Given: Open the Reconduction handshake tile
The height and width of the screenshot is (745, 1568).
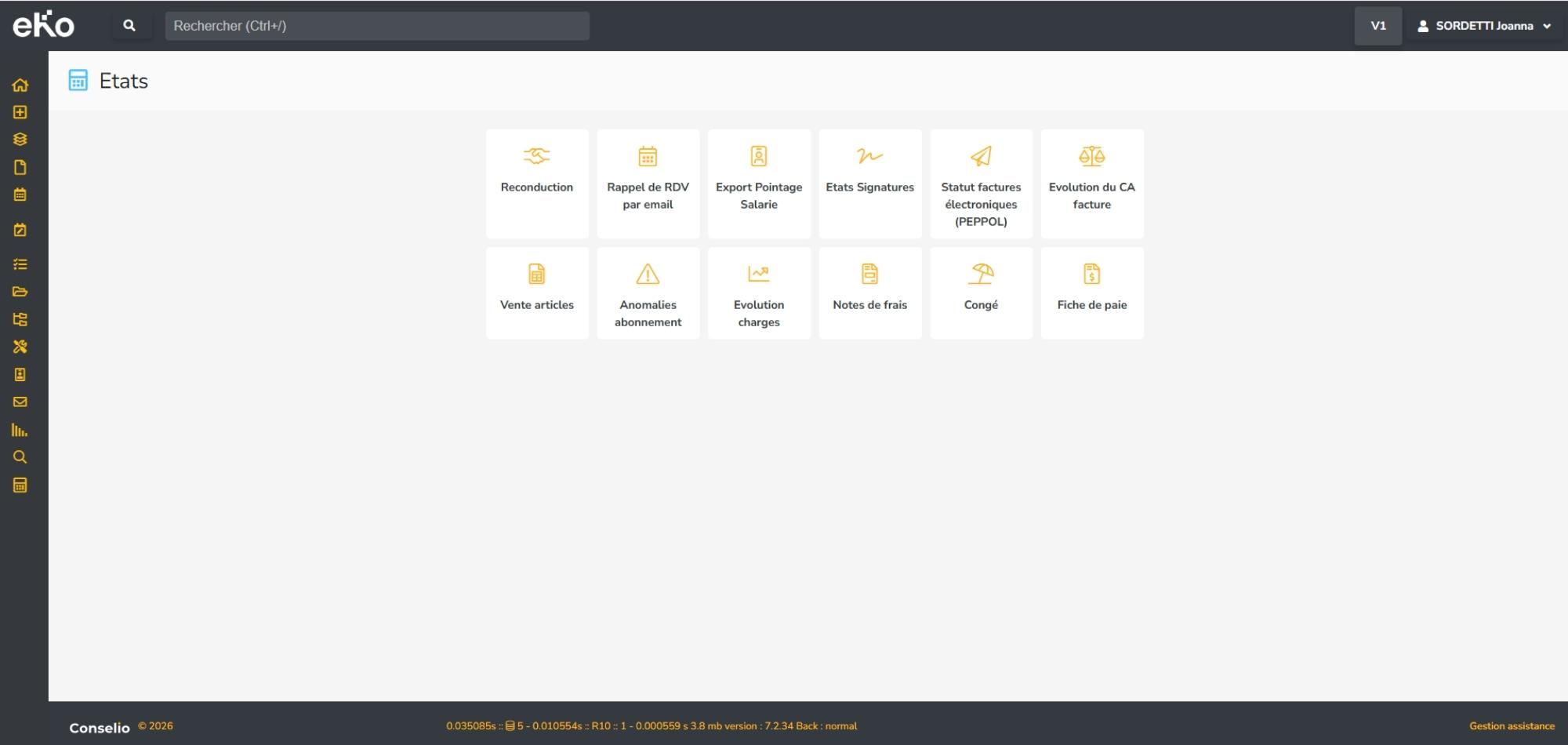Looking at the screenshot, I should (x=537, y=184).
